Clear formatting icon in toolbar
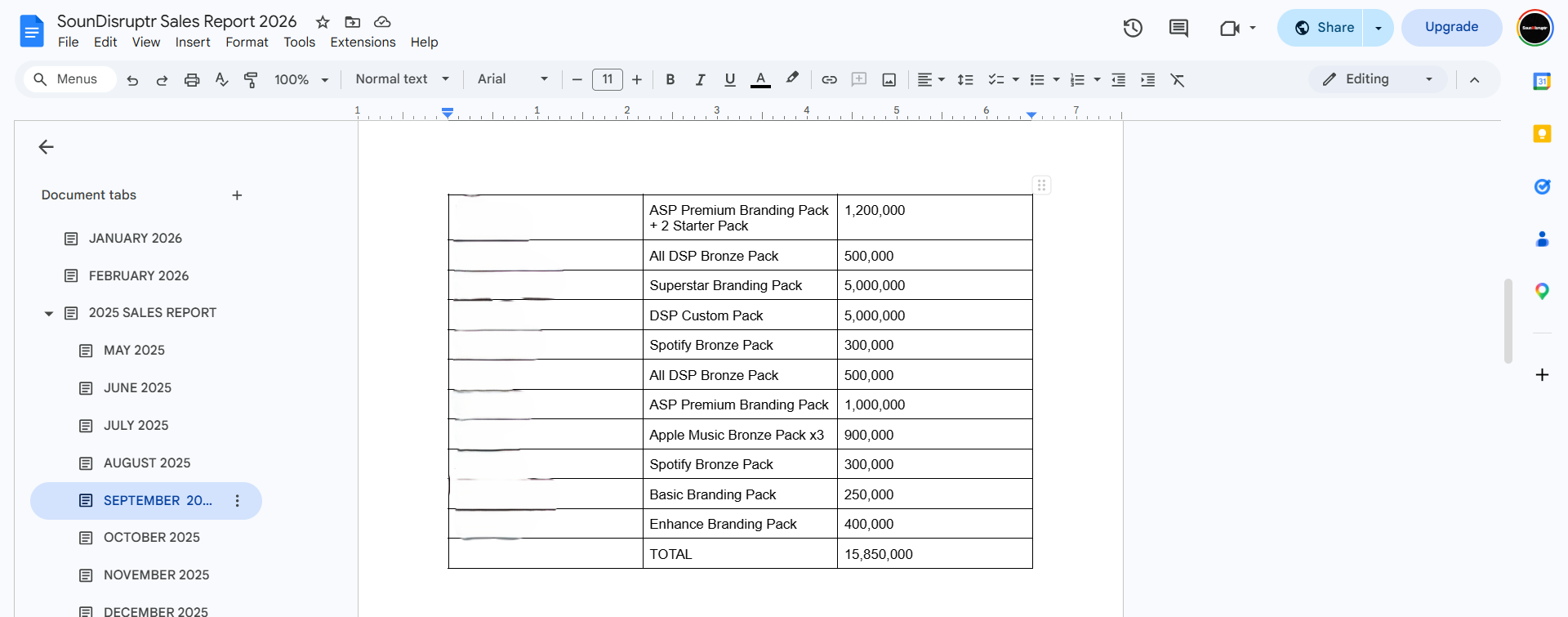This screenshot has width=1568, height=617. click(x=1177, y=79)
